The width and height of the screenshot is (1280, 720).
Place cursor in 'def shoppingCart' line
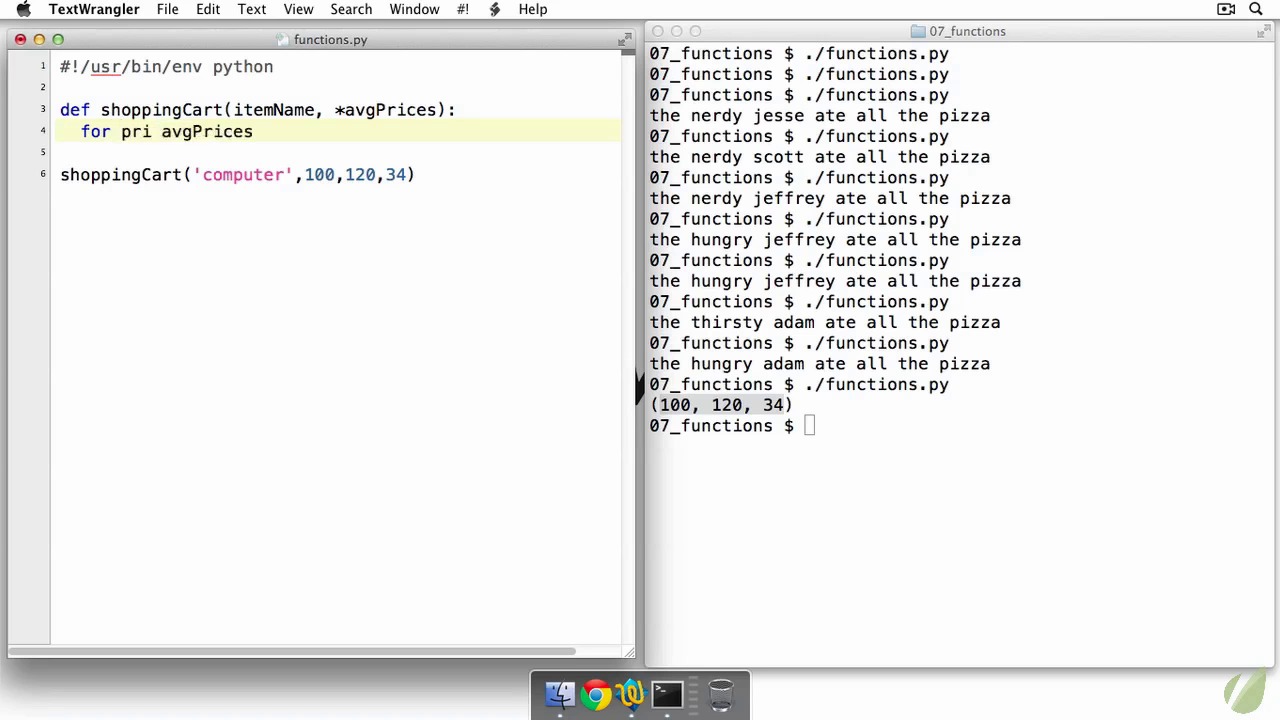click(x=257, y=110)
